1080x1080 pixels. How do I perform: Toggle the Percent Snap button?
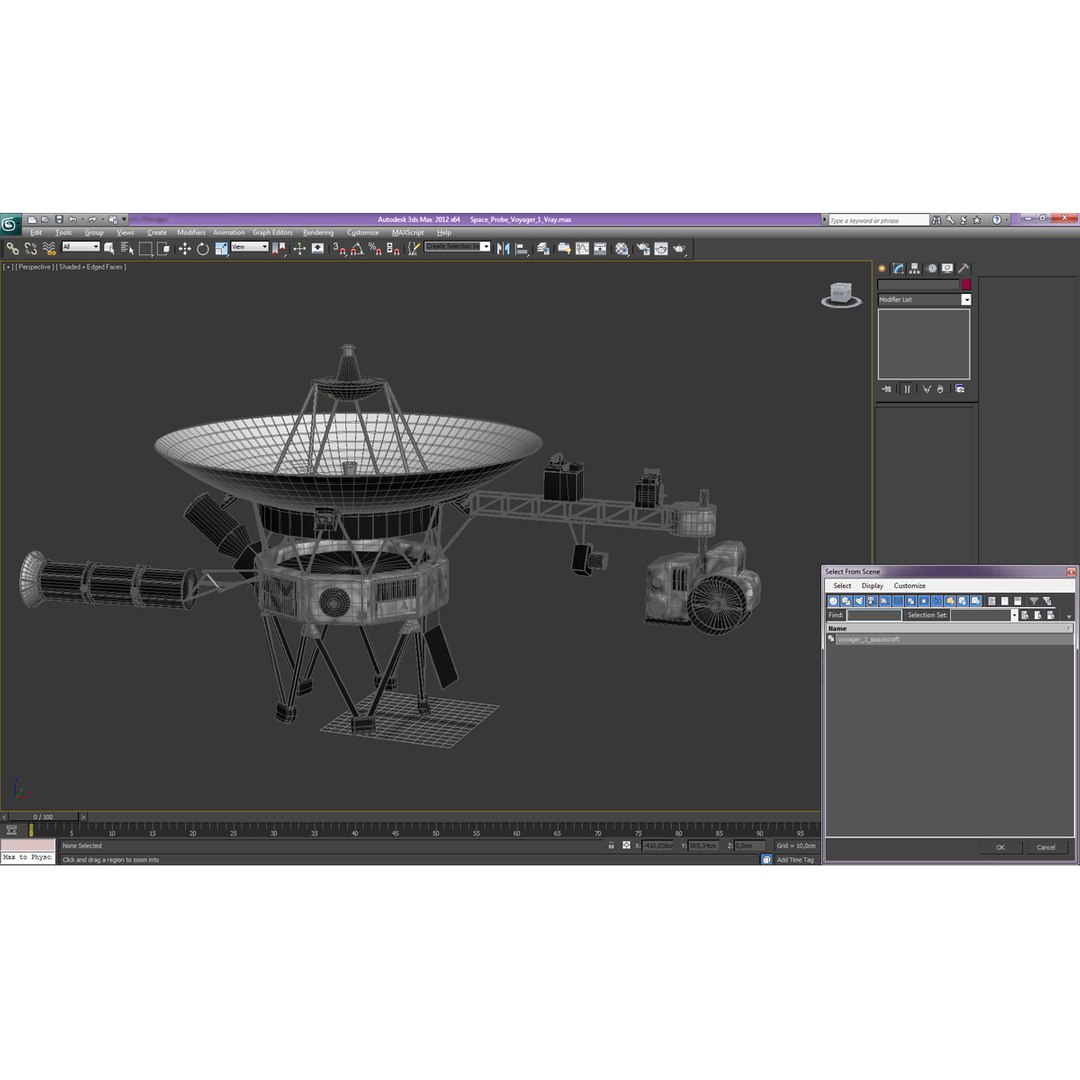(x=375, y=249)
